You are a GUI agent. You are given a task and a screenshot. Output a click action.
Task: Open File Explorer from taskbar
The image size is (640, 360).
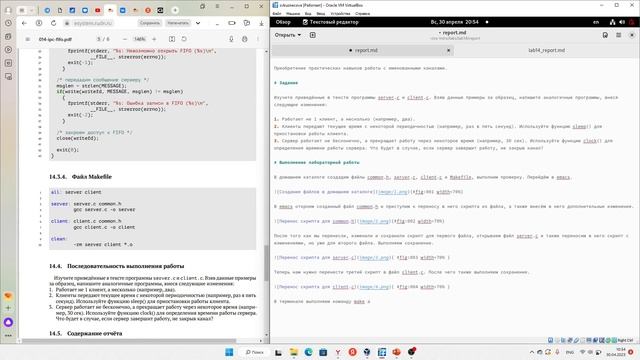tap(293, 352)
